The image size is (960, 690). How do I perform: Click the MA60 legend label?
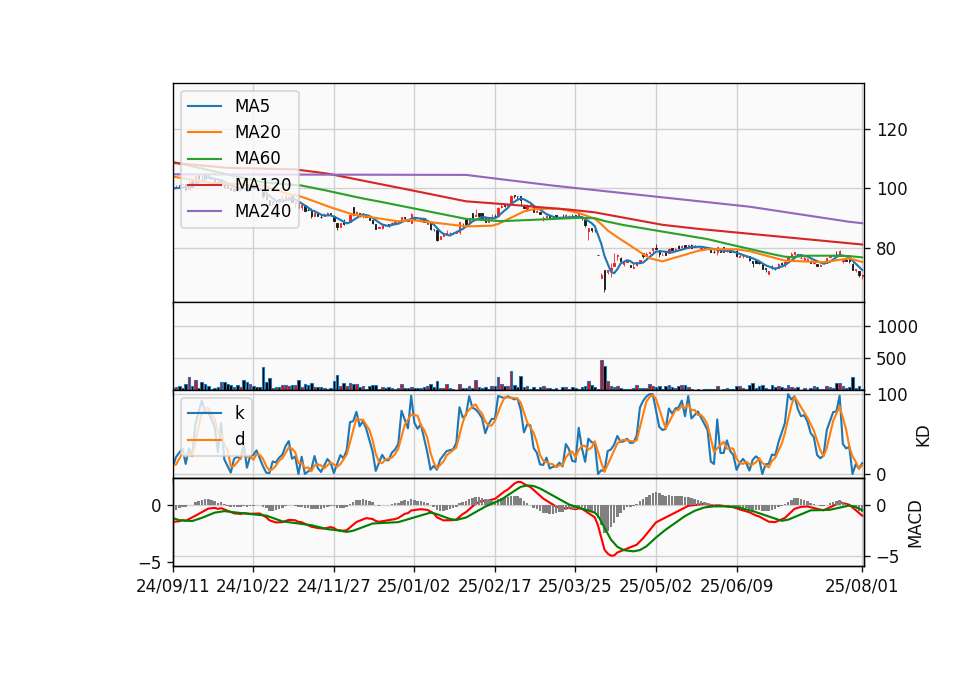tap(257, 159)
